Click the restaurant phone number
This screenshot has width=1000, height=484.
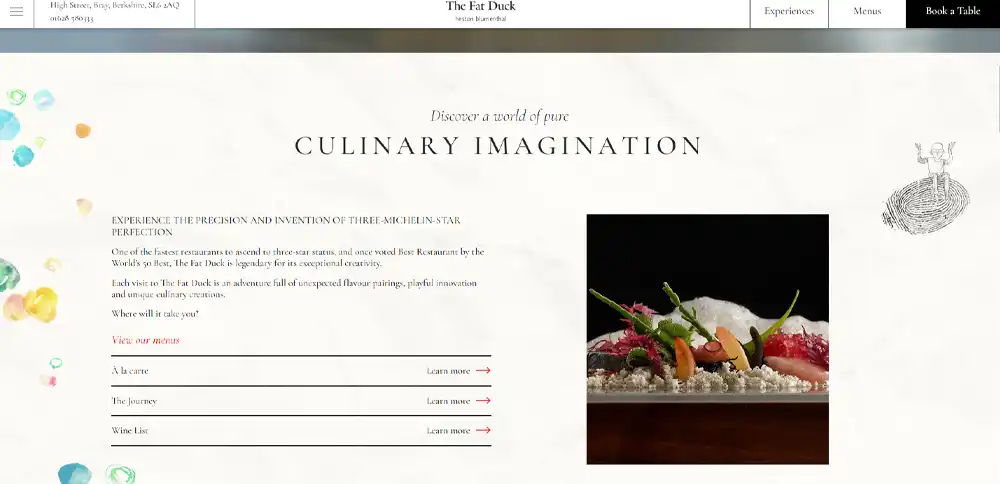coord(71,18)
